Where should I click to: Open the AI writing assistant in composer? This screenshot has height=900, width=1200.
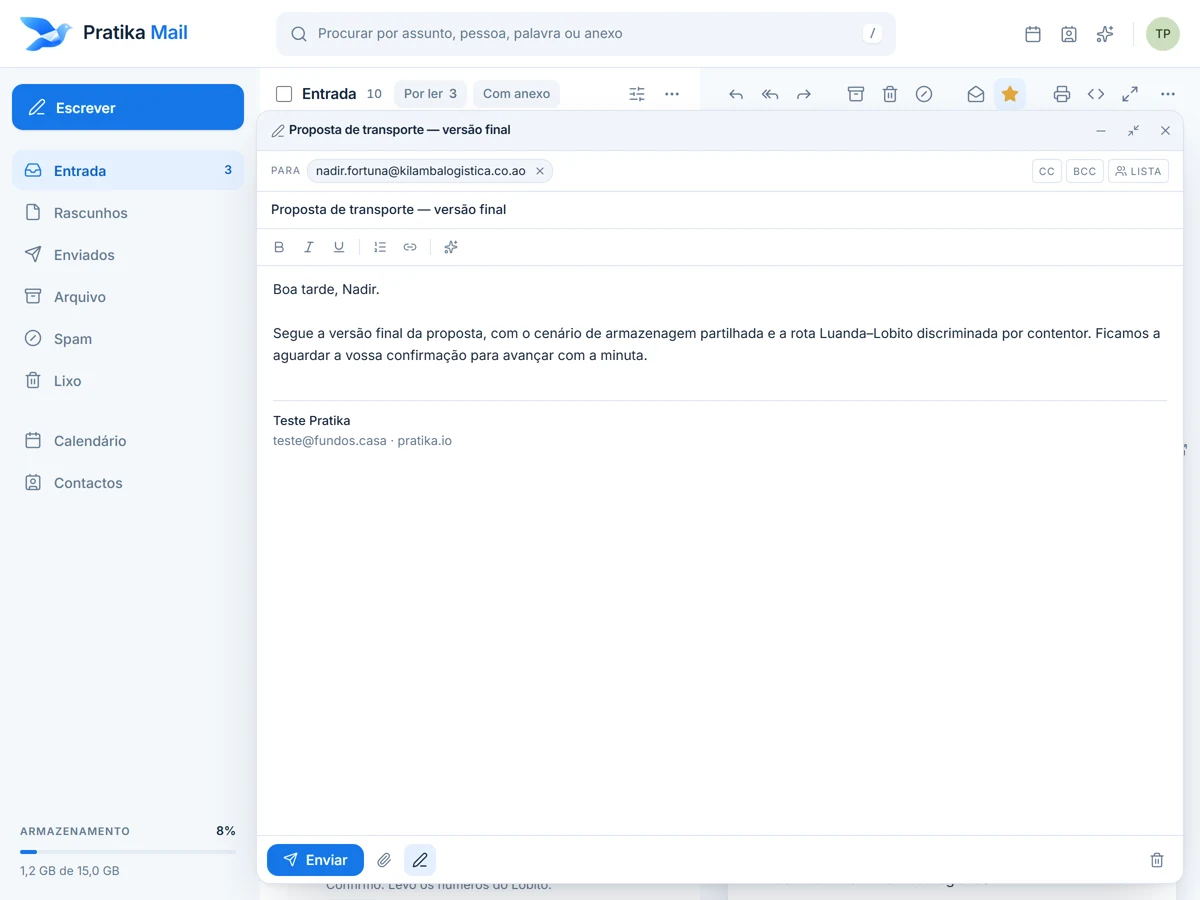[x=451, y=247]
